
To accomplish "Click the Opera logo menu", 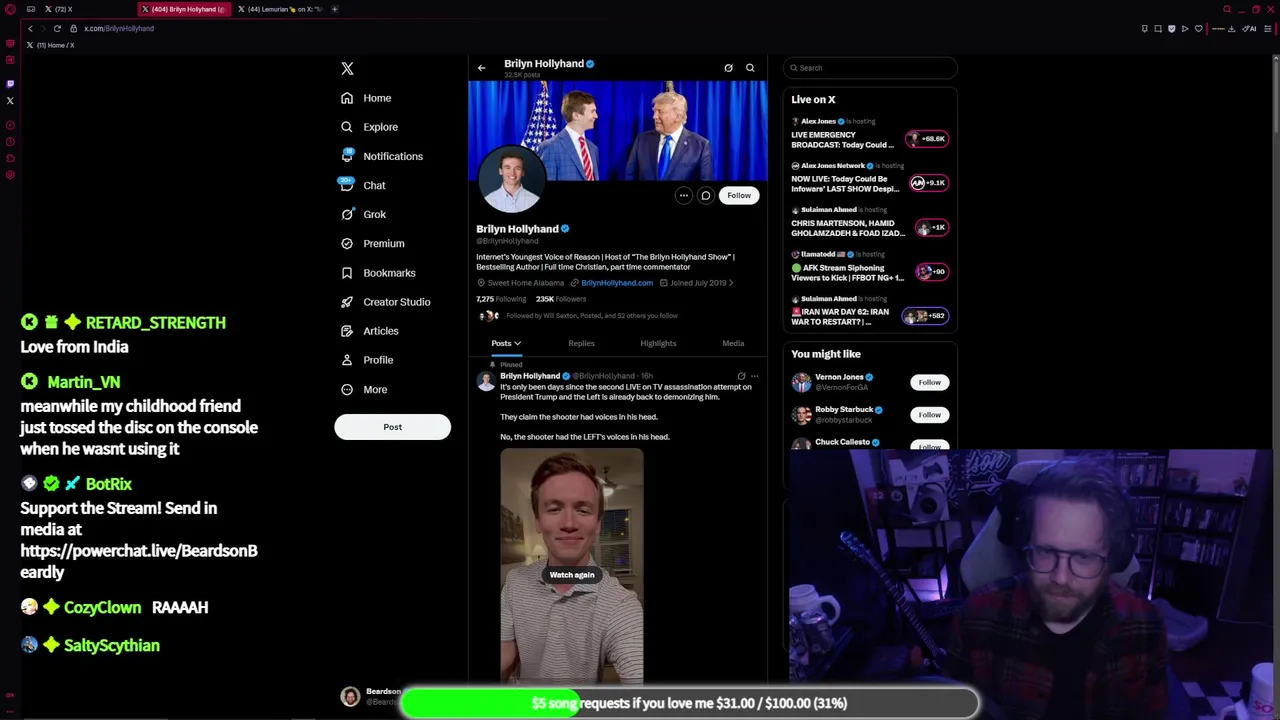I will (9, 9).
